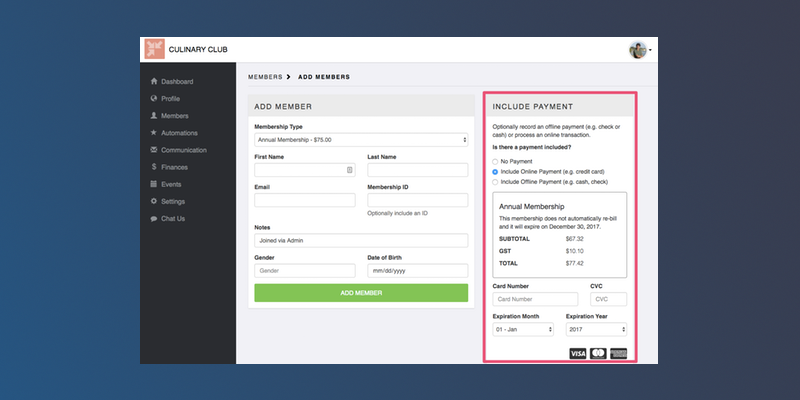Select Include Online Payment radio option
This screenshot has width=800, height=400.
click(495, 172)
